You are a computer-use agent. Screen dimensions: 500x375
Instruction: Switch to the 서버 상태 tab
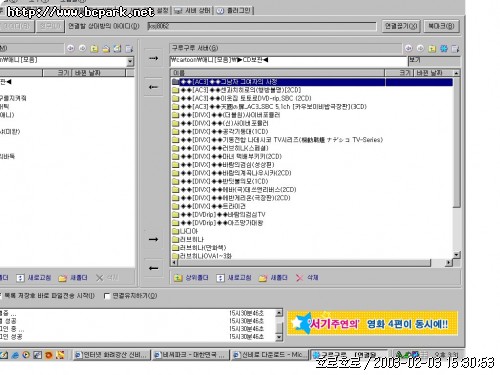click(192, 11)
